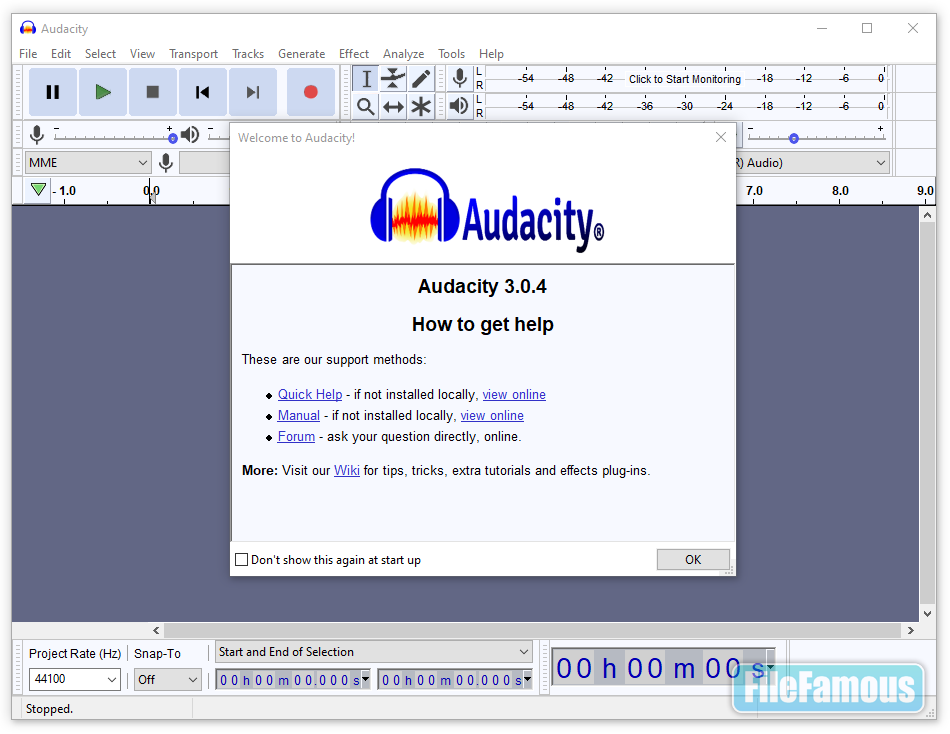Click the vertical scrollbar up arrow
Image resolution: width=950 pixels, height=734 pixels.
pyautogui.click(x=928, y=215)
